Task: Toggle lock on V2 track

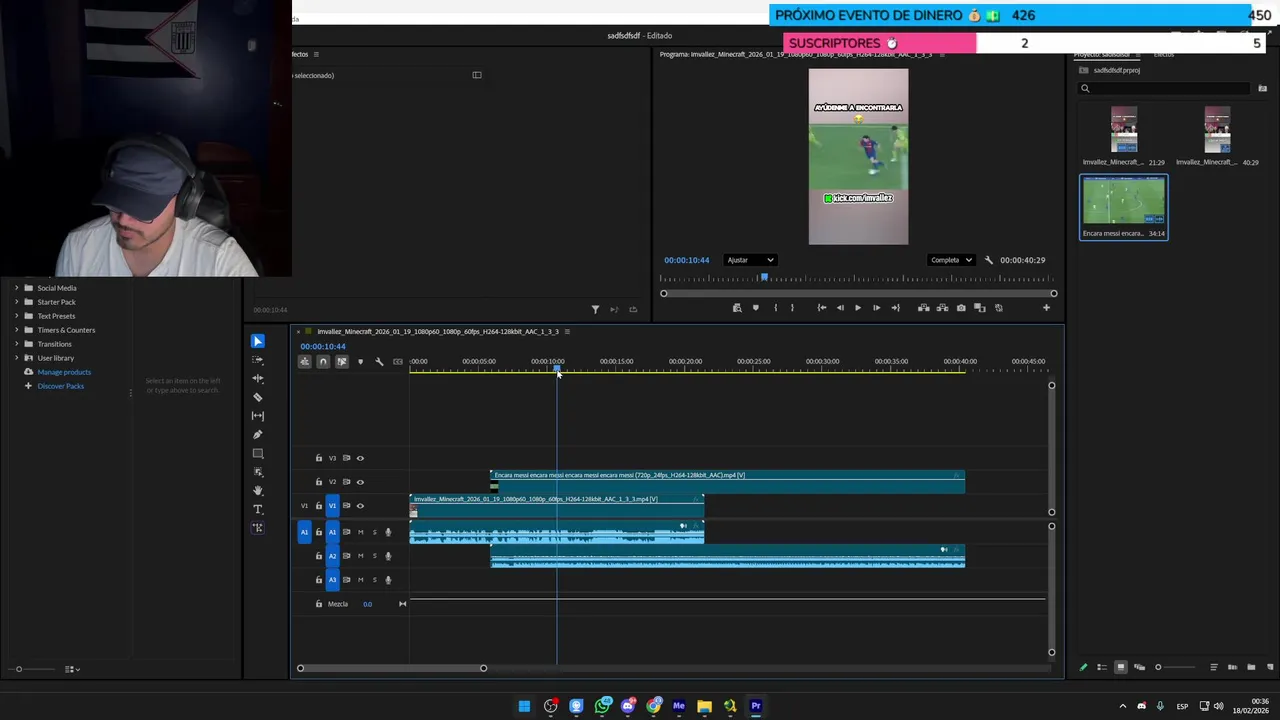Action: click(x=319, y=482)
